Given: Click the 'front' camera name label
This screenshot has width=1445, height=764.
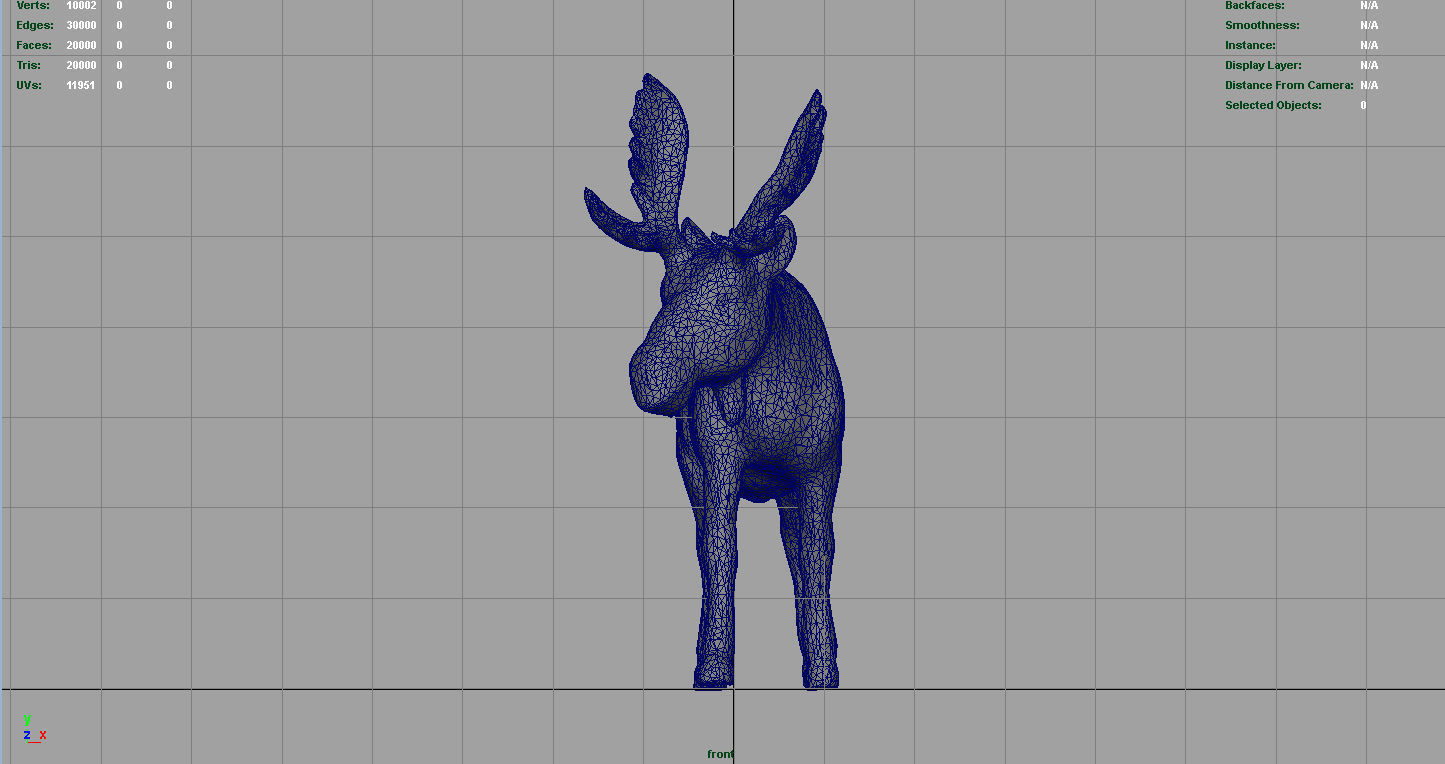Looking at the screenshot, I should [720, 754].
